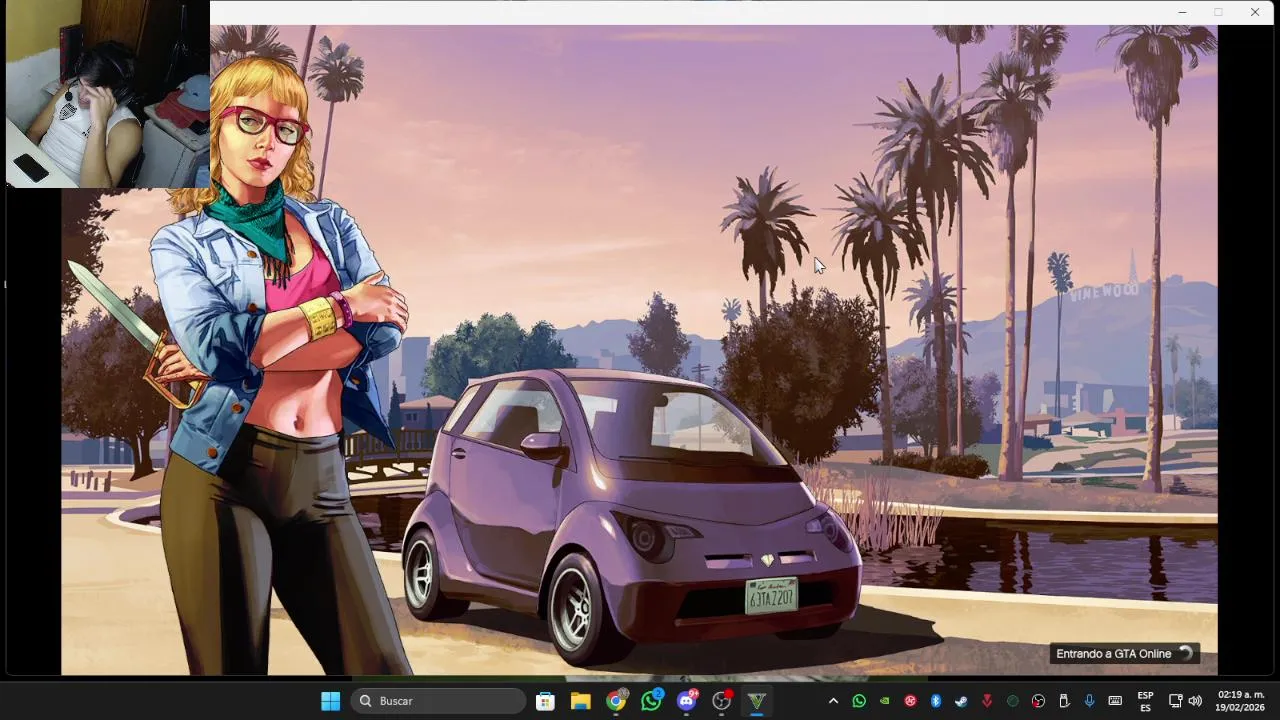Open OBS Studio from the taskbar
This screenshot has width=1280, height=720.
pyautogui.click(x=722, y=701)
